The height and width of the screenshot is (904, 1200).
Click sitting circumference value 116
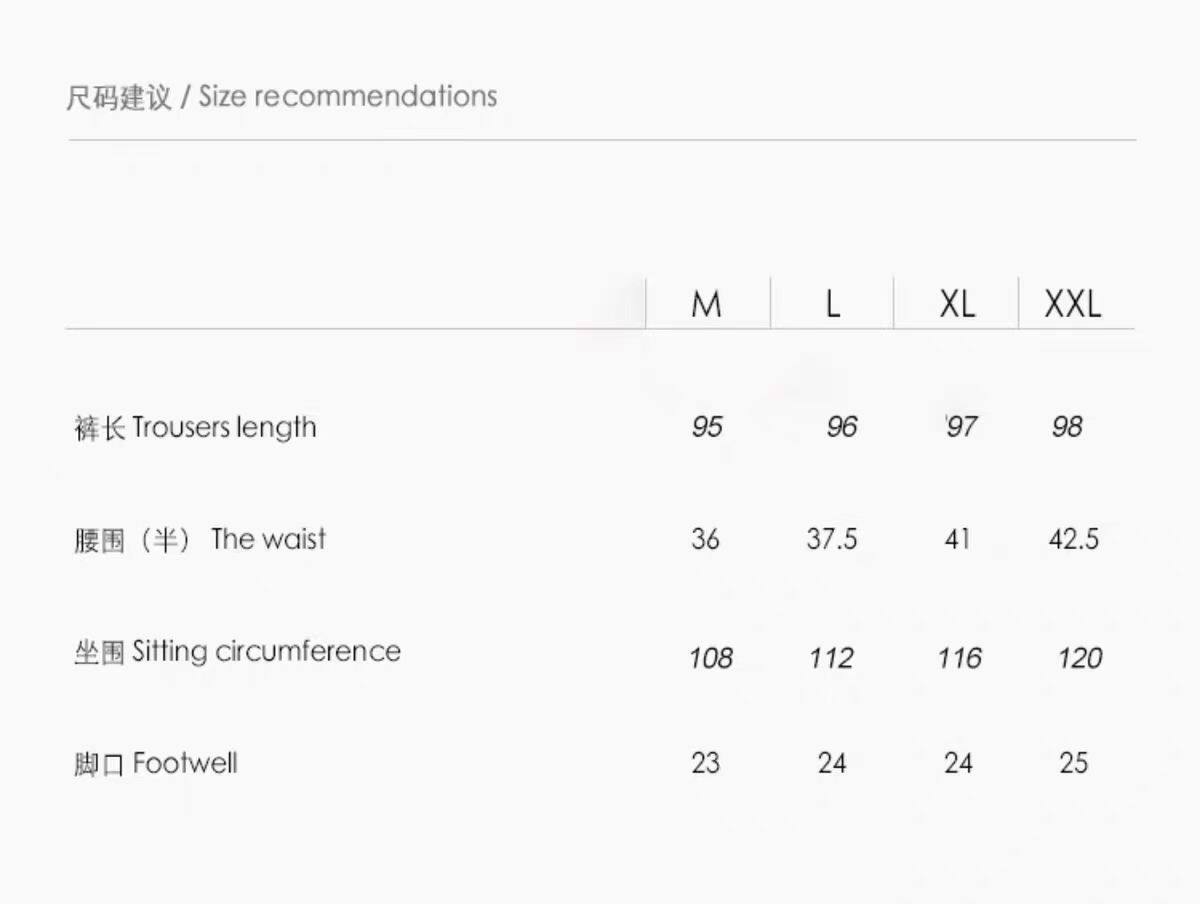coord(959,658)
